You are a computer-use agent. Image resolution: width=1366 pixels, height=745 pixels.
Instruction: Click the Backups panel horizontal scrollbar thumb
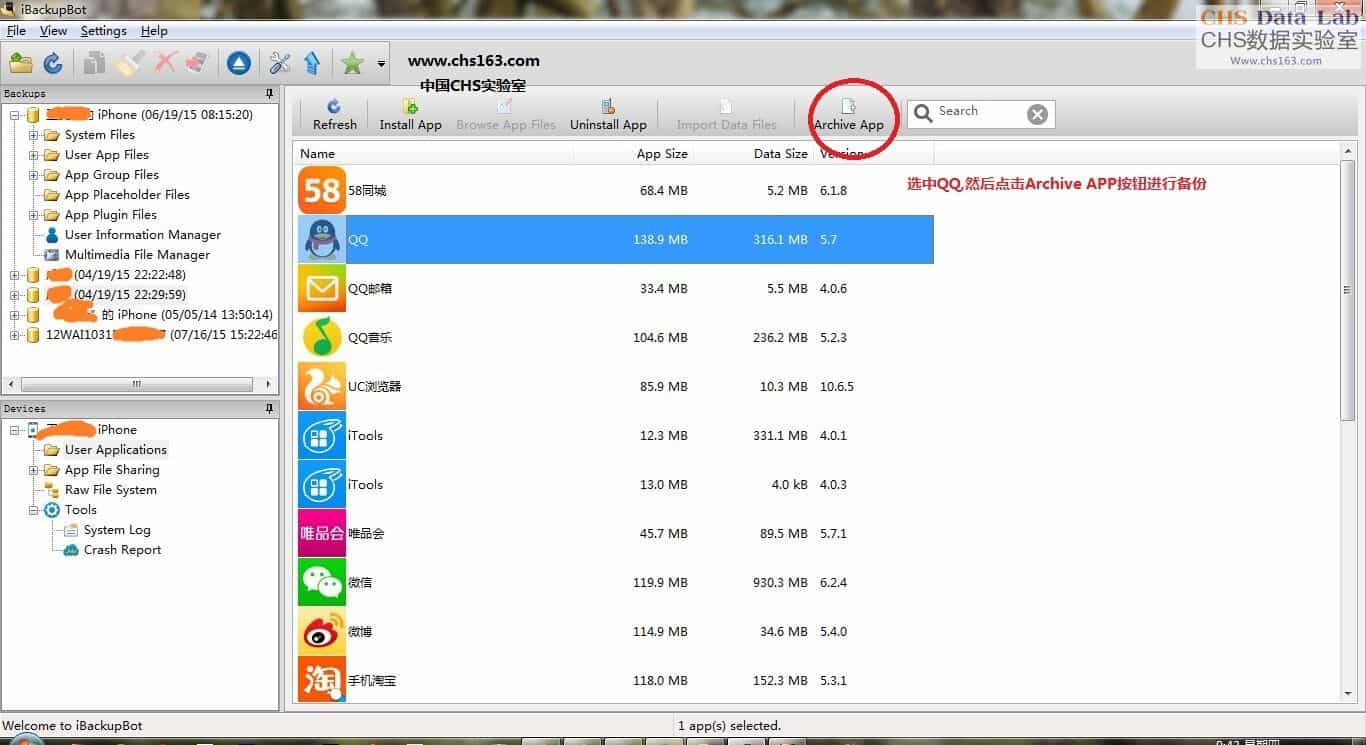[136, 384]
